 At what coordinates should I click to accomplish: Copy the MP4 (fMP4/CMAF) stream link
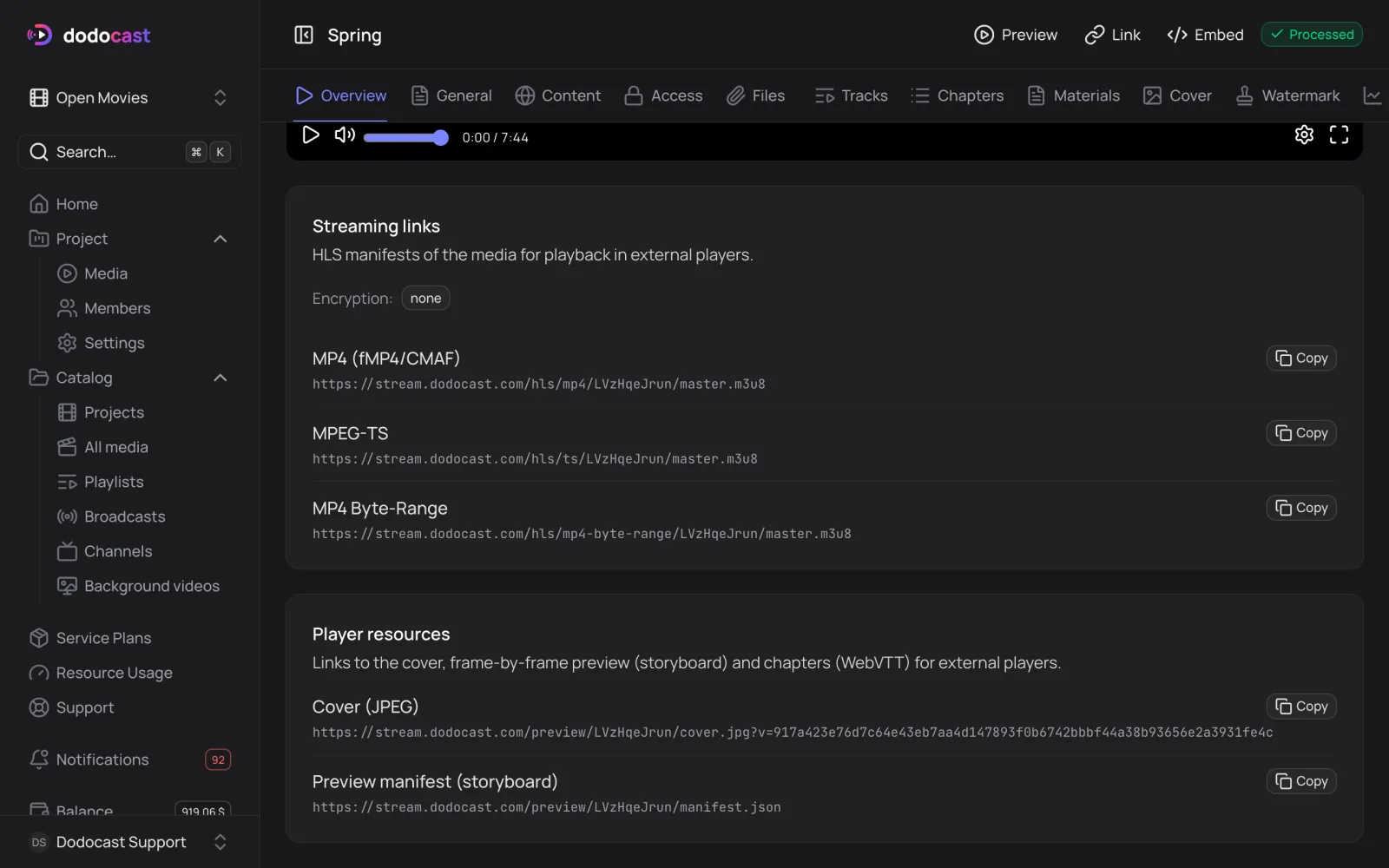[x=1301, y=358]
